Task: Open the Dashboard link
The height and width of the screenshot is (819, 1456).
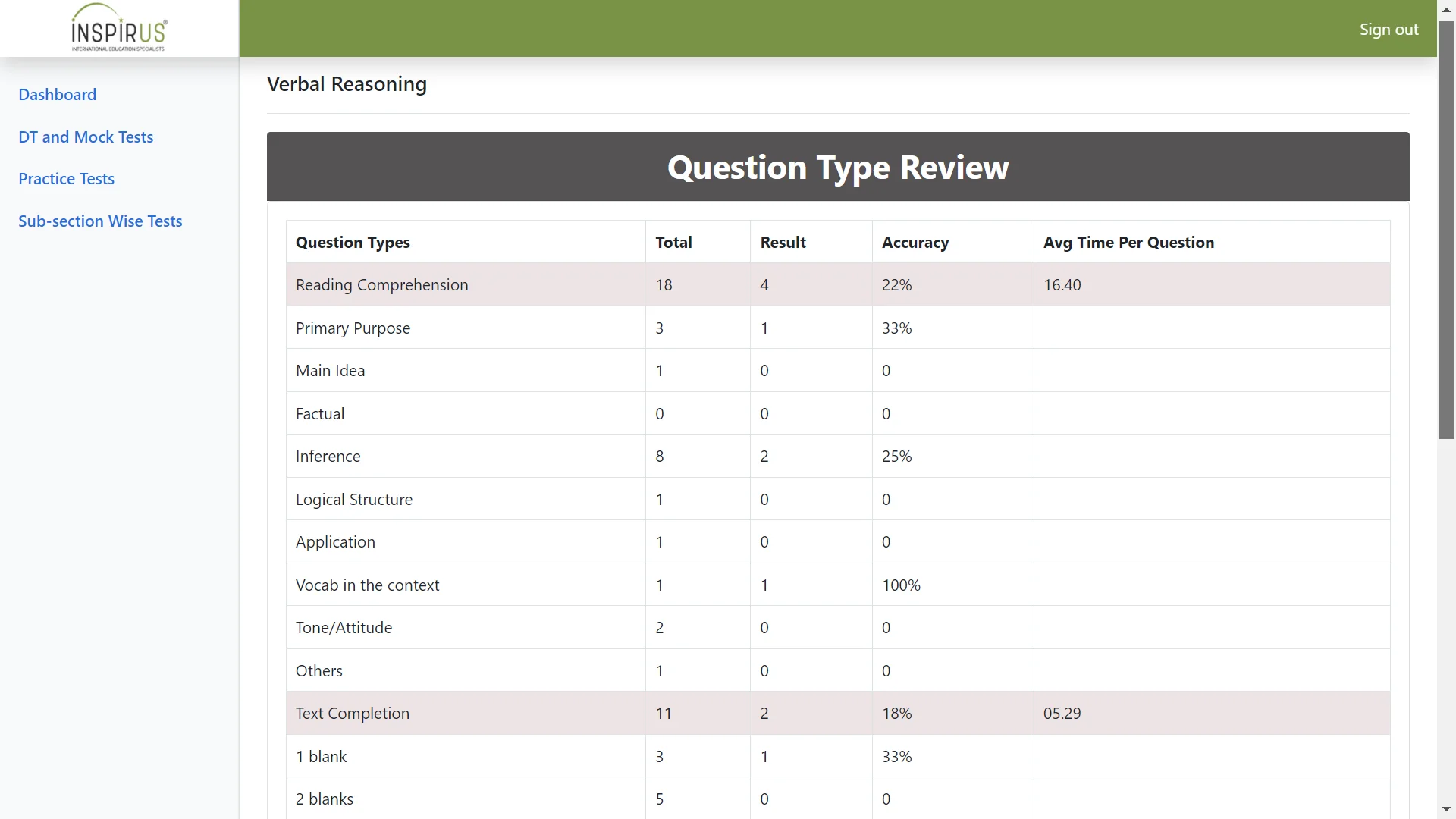Action: [58, 95]
